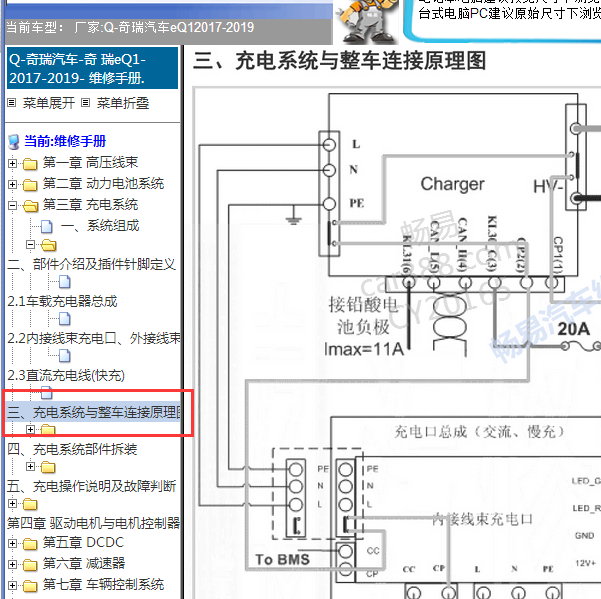Click the heading 三、充电系统与整车连接原理图 above diagram
601x599 pixels.
click(x=340, y=61)
